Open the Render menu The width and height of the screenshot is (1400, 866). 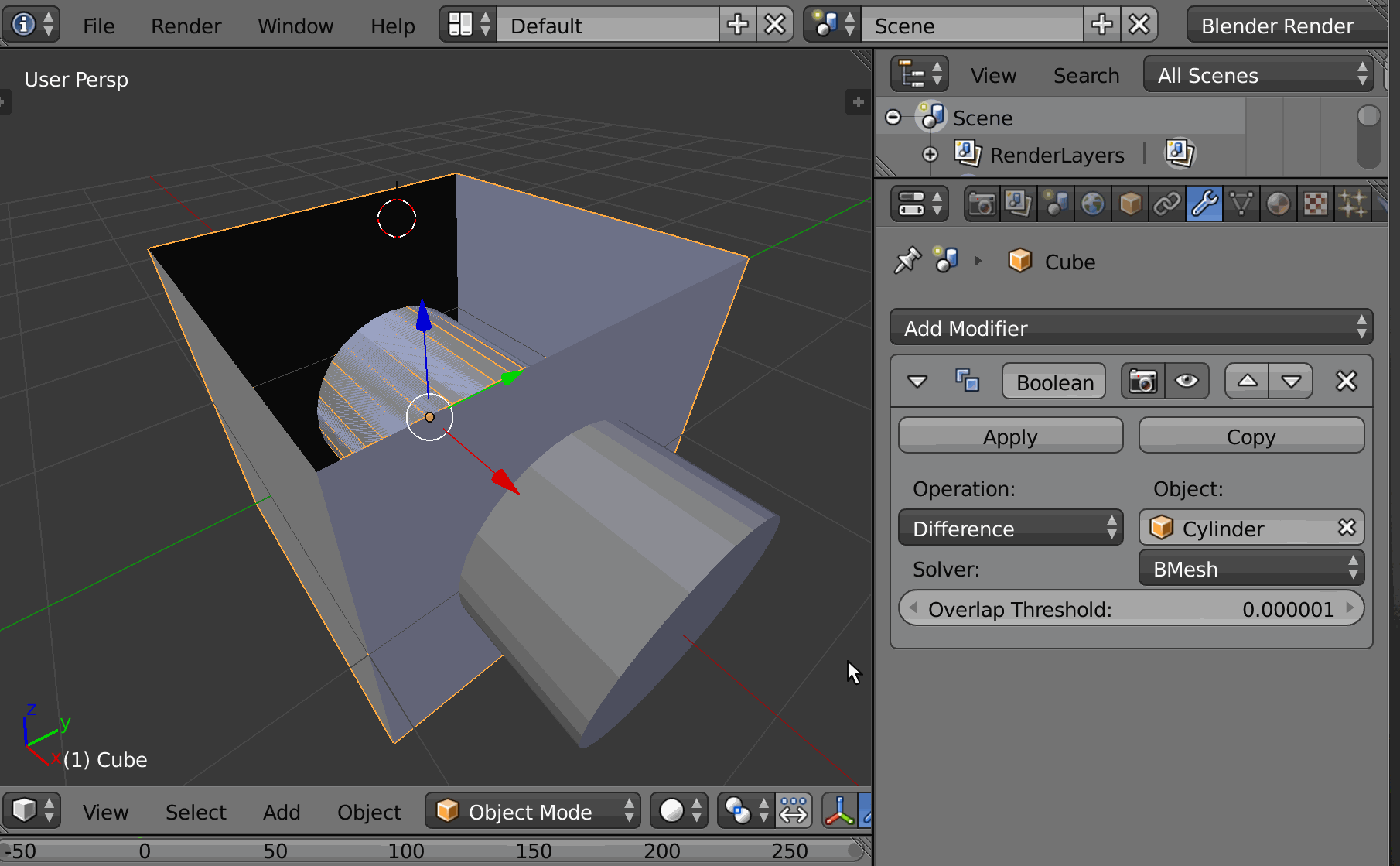tap(186, 26)
